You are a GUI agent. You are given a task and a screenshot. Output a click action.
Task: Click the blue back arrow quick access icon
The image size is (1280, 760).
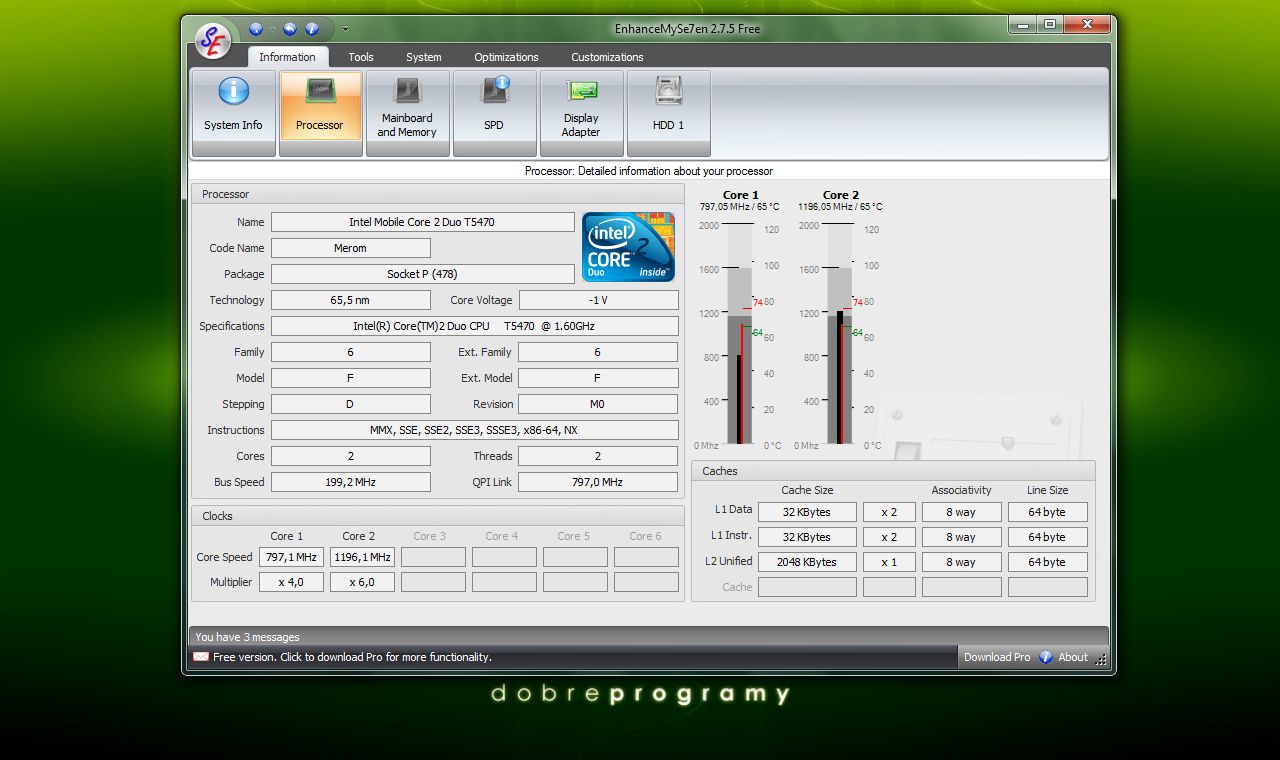(291, 29)
